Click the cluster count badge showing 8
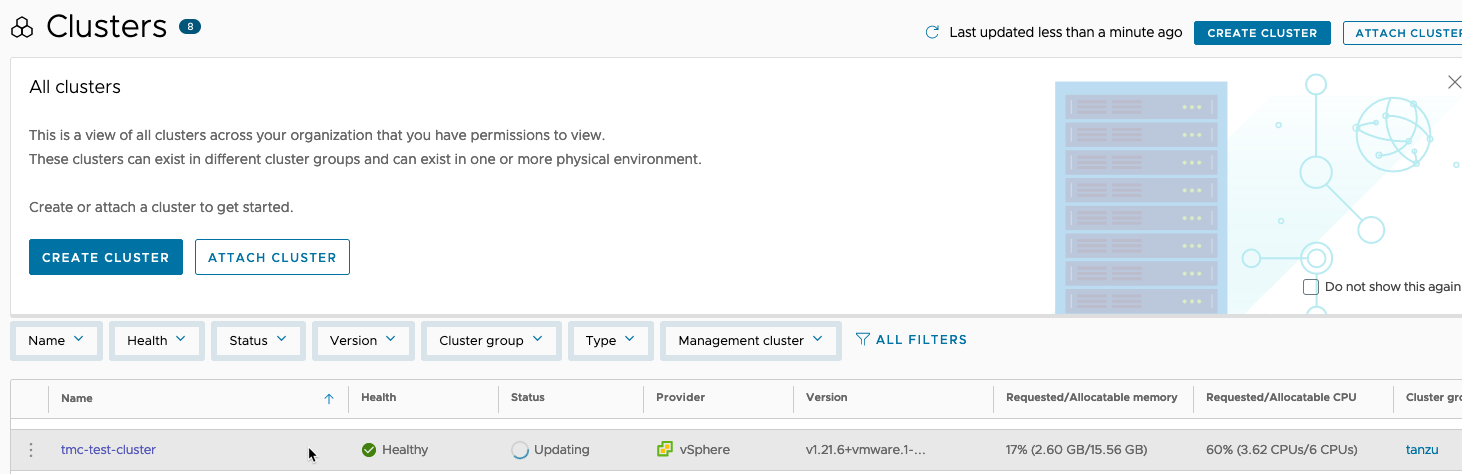The height and width of the screenshot is (474, 1462). 190,27
